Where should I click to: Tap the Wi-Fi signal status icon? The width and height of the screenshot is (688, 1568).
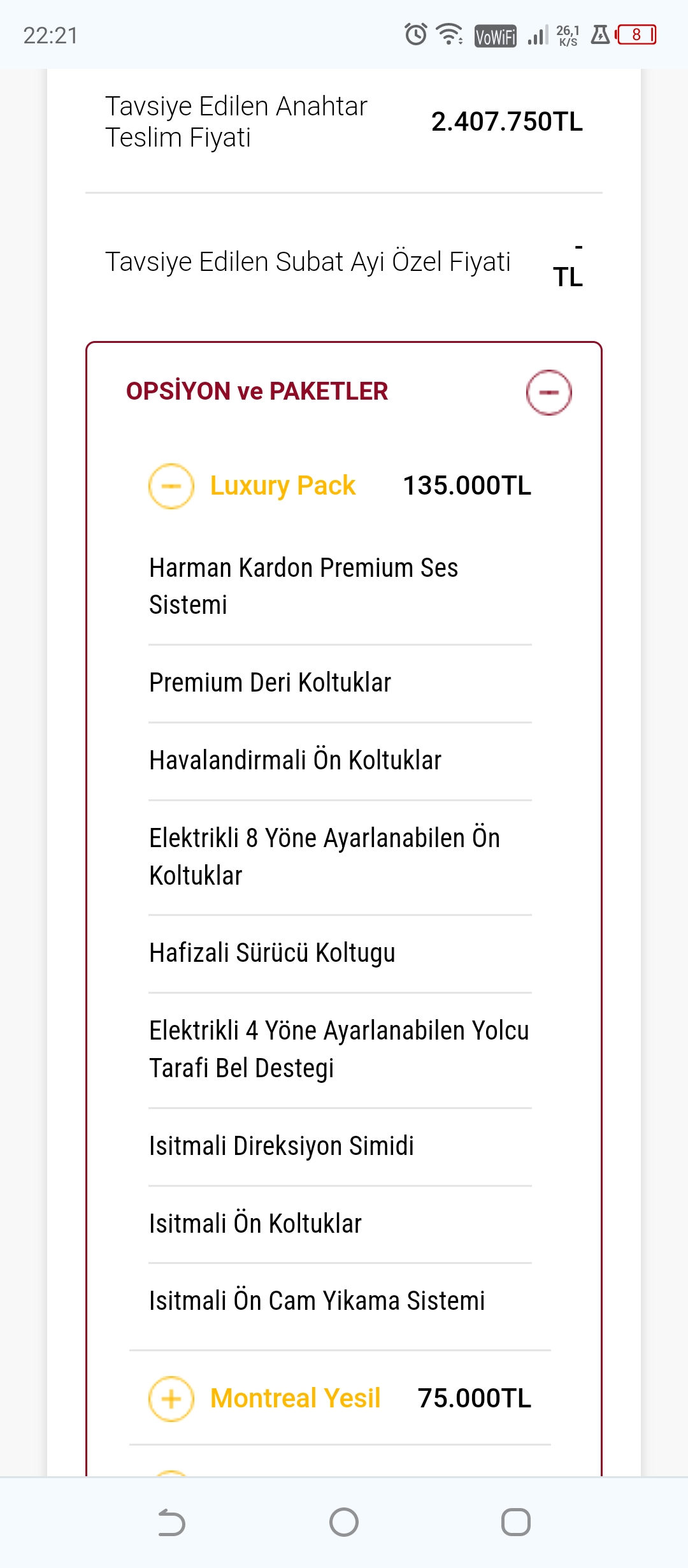449,34
